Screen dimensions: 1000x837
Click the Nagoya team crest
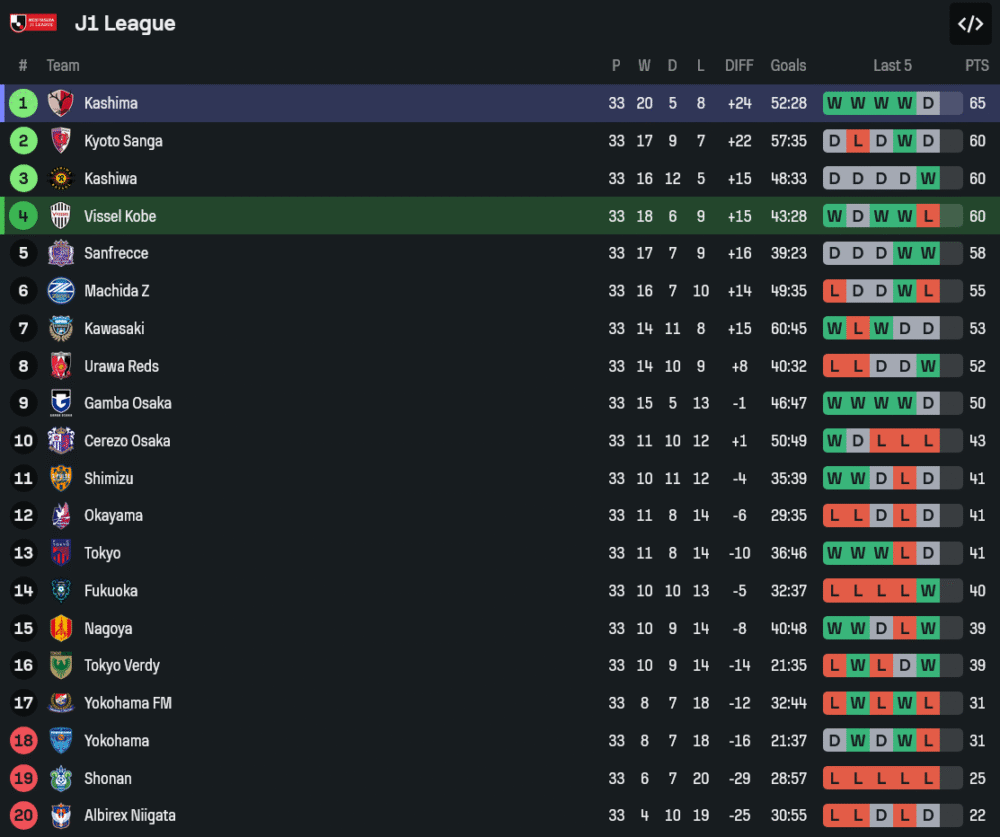point(61,628)
